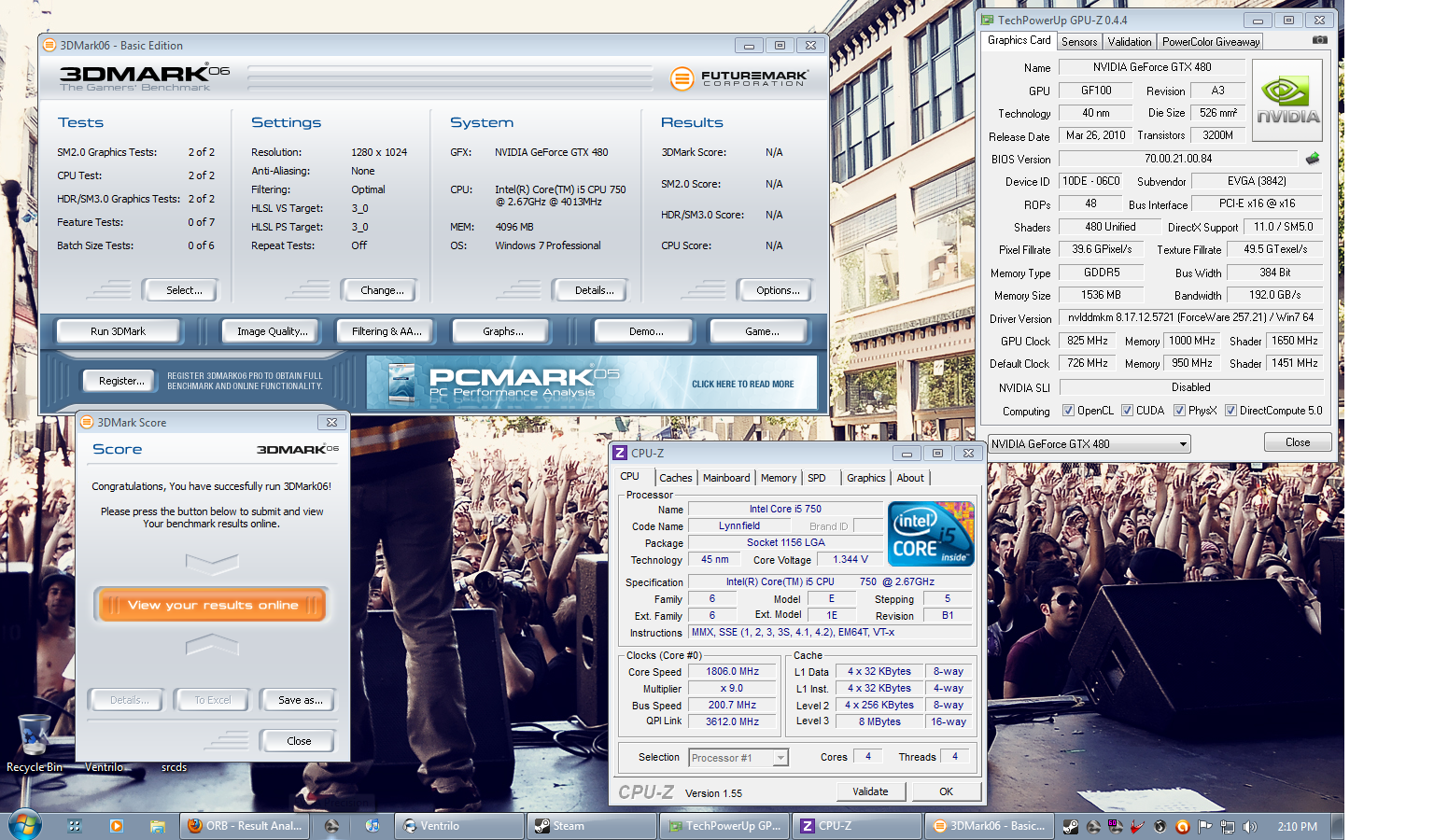Click the iTunes icon in the taskbar
The height and width of the screenshot is (840, 1434).
coord(373,826)
